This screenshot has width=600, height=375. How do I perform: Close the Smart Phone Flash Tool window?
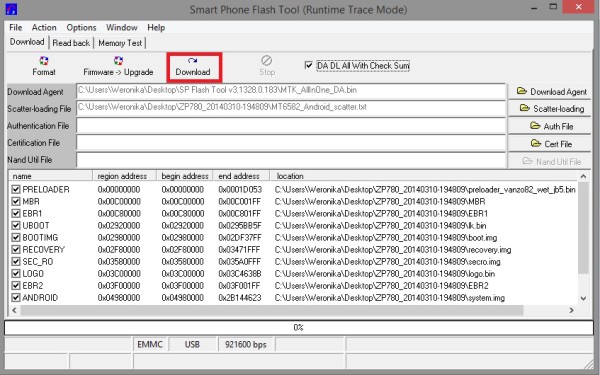click(x=579, y=7)
